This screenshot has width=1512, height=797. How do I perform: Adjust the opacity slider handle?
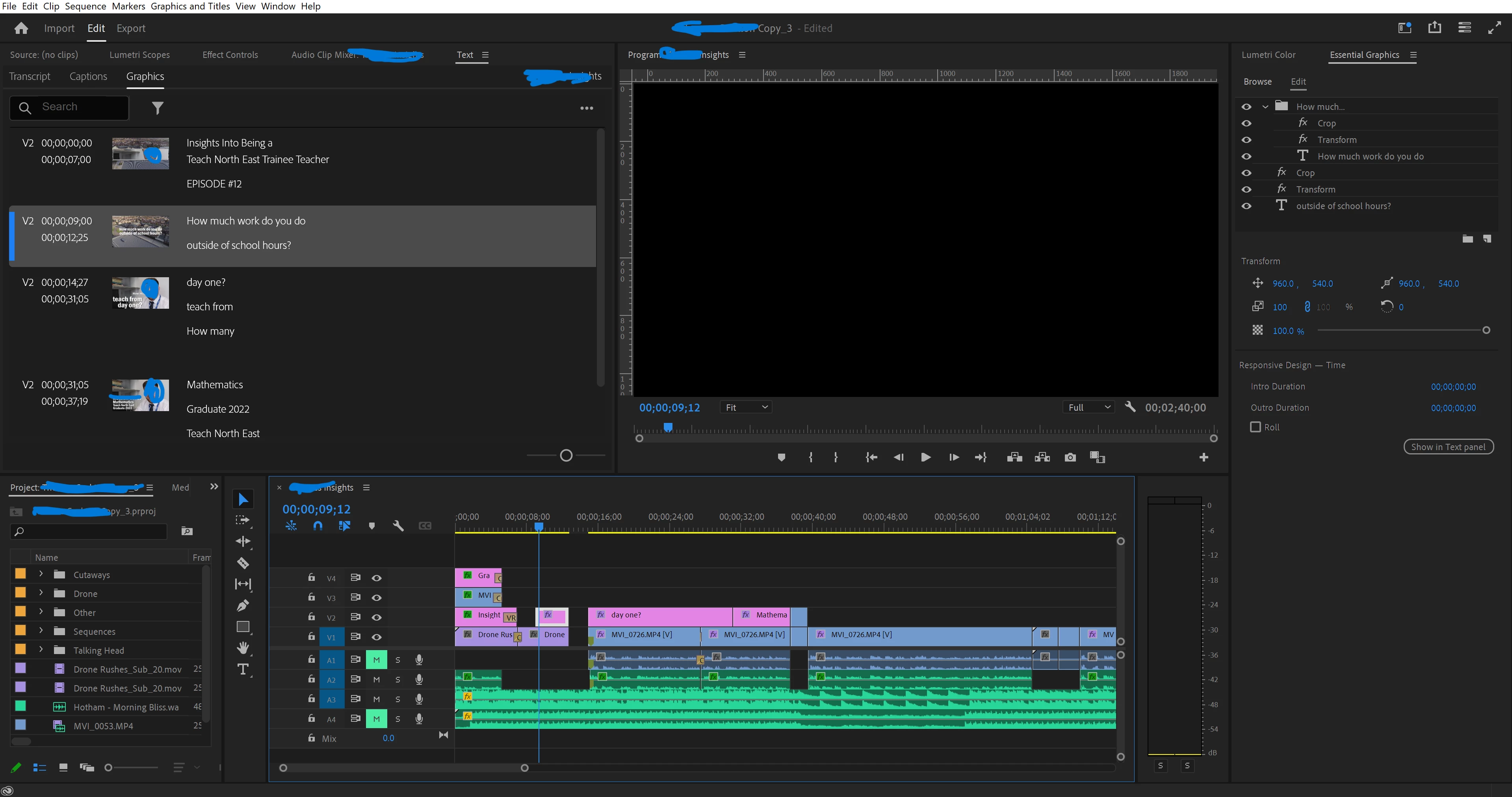pos(1486,330)
